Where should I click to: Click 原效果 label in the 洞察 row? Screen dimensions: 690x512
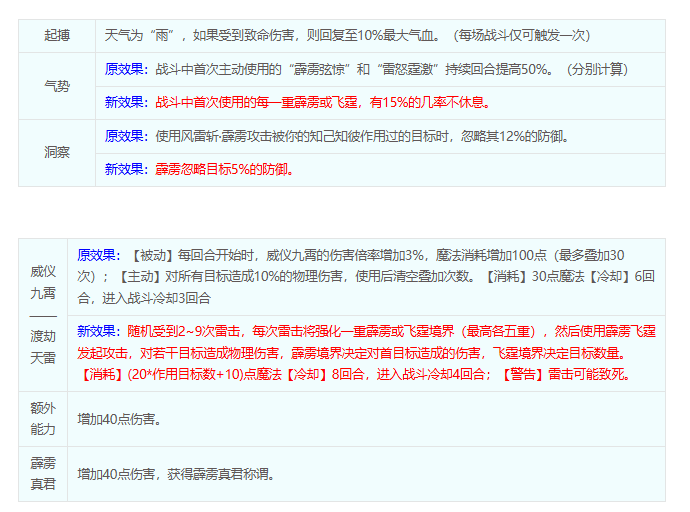pos(126,136)
